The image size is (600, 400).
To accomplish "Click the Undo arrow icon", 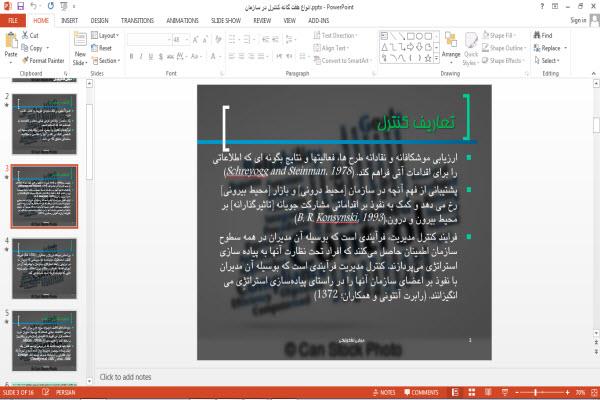I will click(33, 6).
